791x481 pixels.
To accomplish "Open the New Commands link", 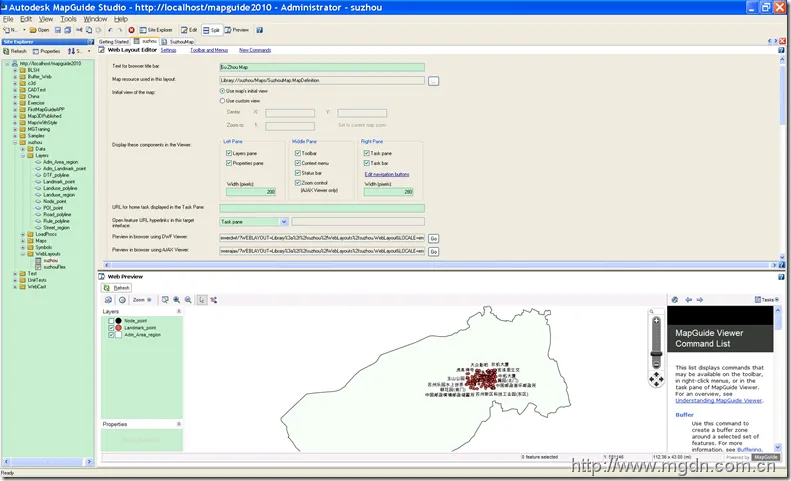I will click(x=255, y=50).
